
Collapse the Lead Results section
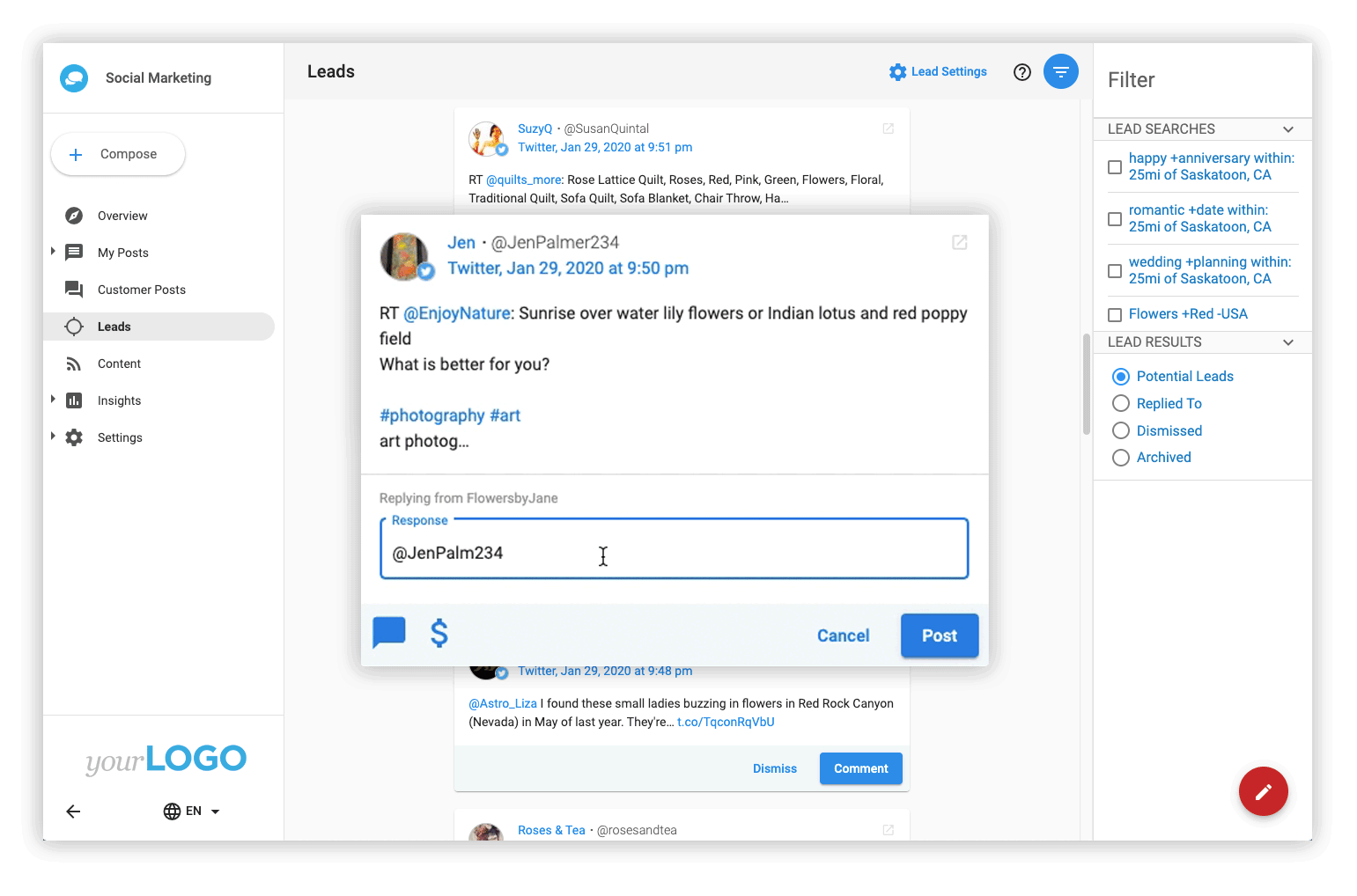click(x=1288, y=342)
